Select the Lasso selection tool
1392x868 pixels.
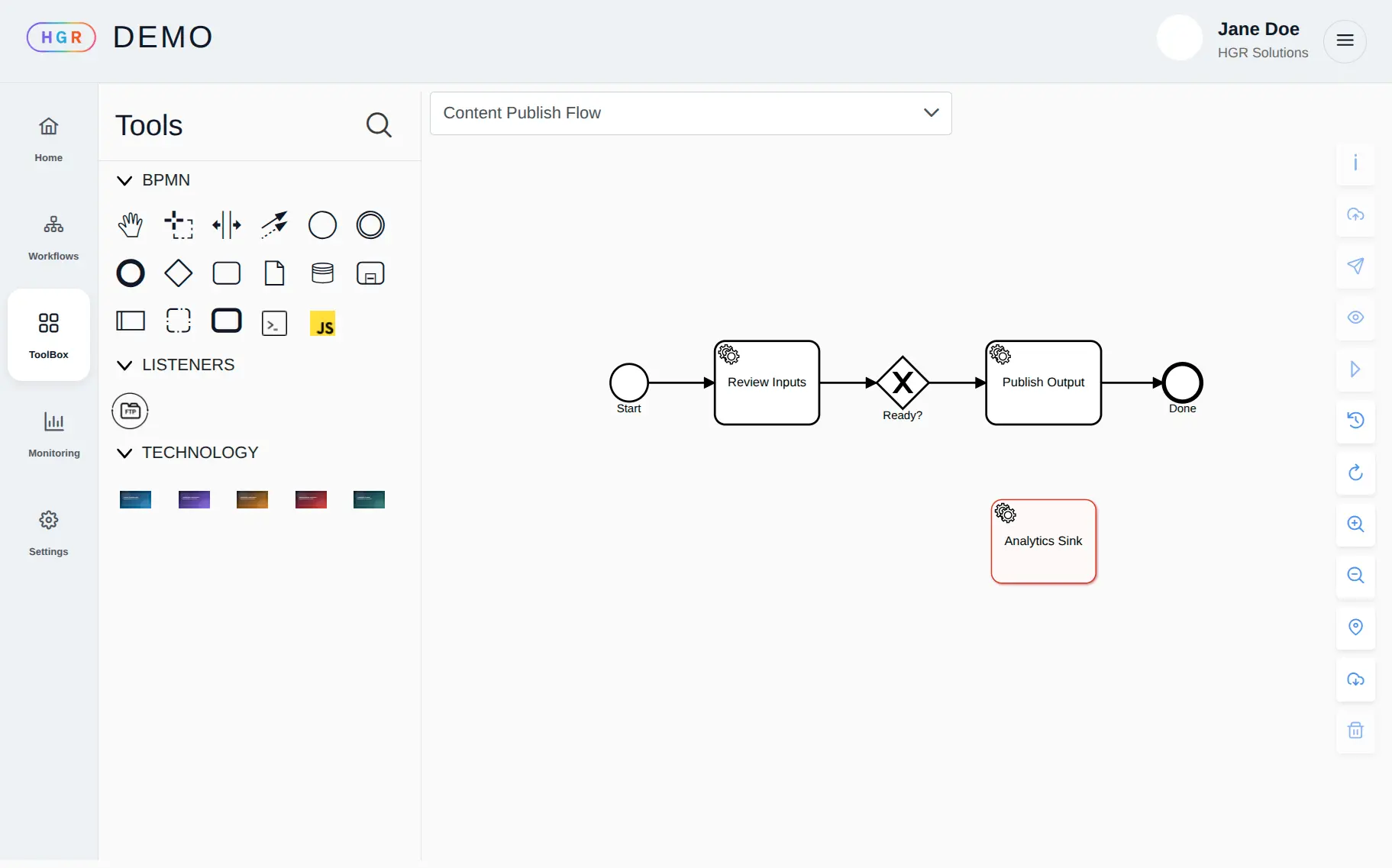[179, 225]
